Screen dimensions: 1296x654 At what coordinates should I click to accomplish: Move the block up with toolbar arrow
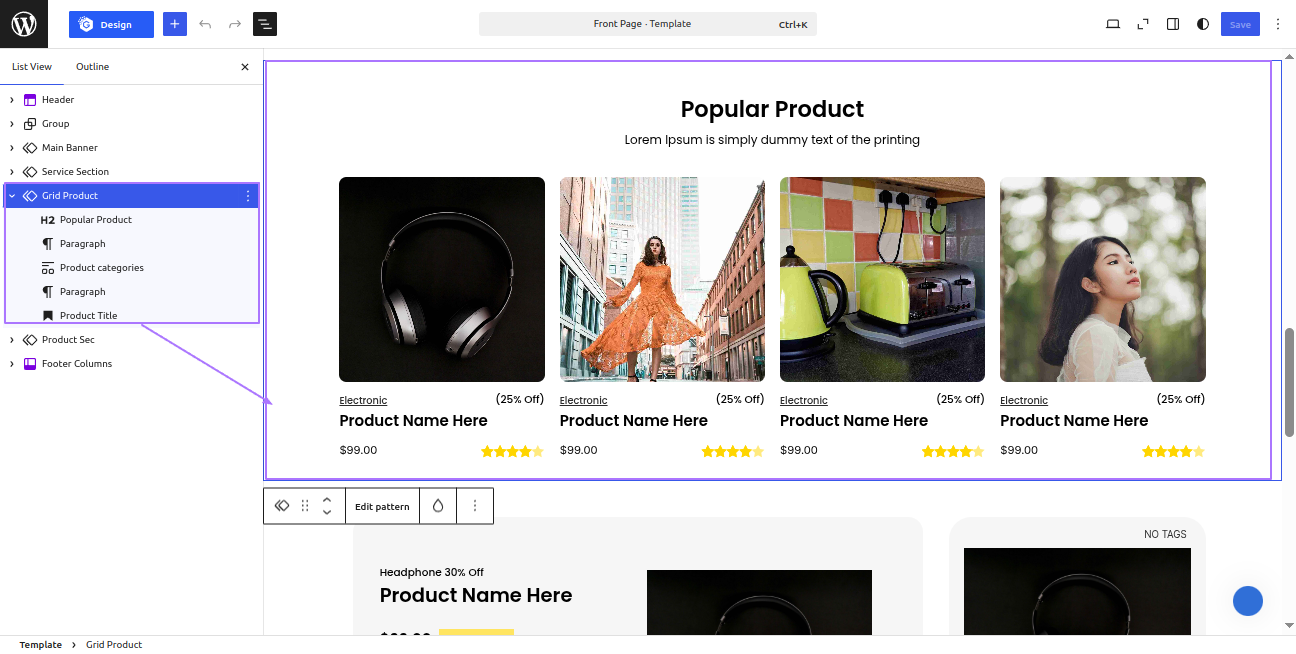(x=327, y=499)
